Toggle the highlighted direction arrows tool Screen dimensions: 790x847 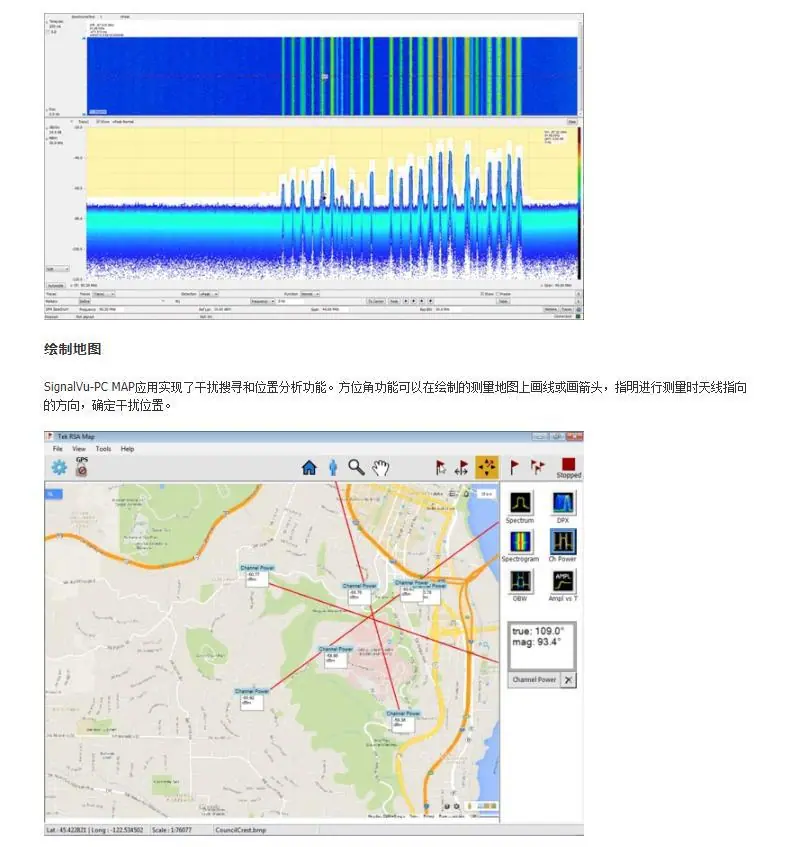click(487, 467)
